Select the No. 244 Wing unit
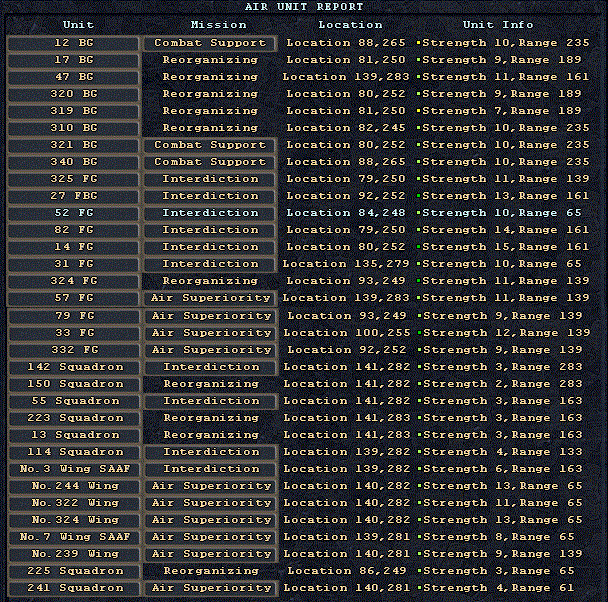The height and width of the screenshot is (602, 608). click(x=74, y=487)
